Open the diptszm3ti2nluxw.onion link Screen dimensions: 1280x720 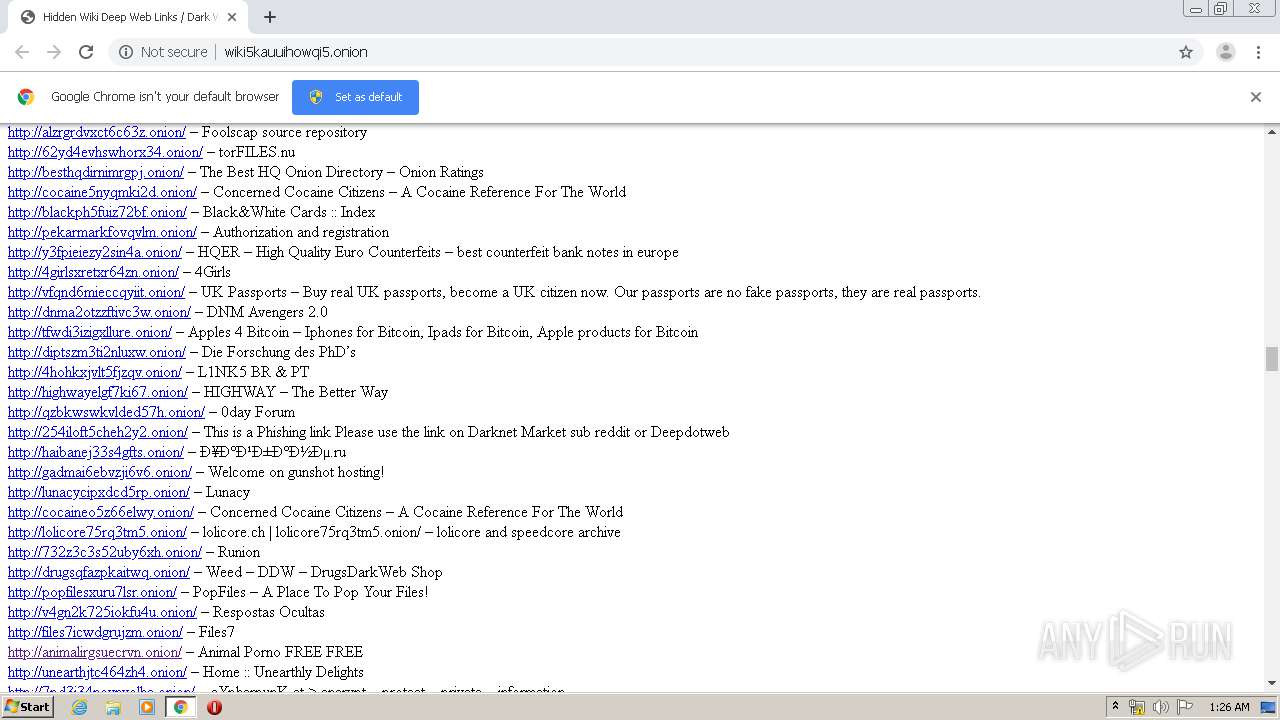[97, 352]
